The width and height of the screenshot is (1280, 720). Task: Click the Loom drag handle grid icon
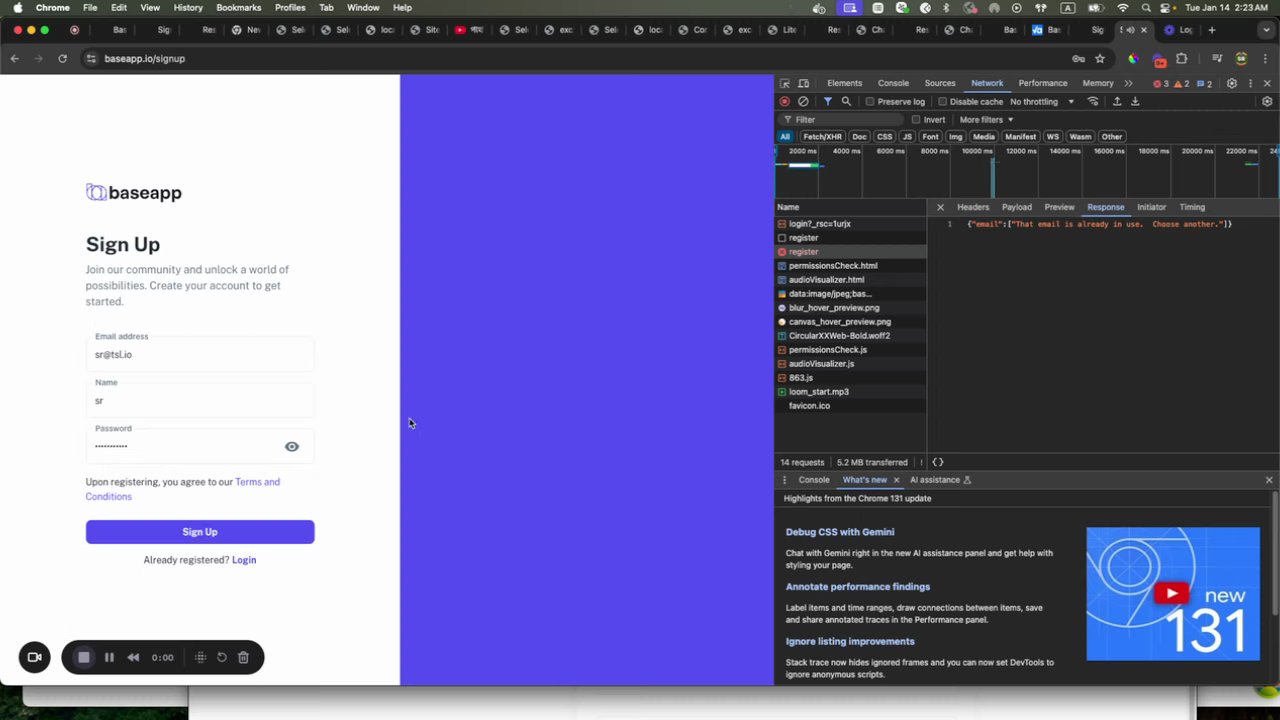[200, 657]
